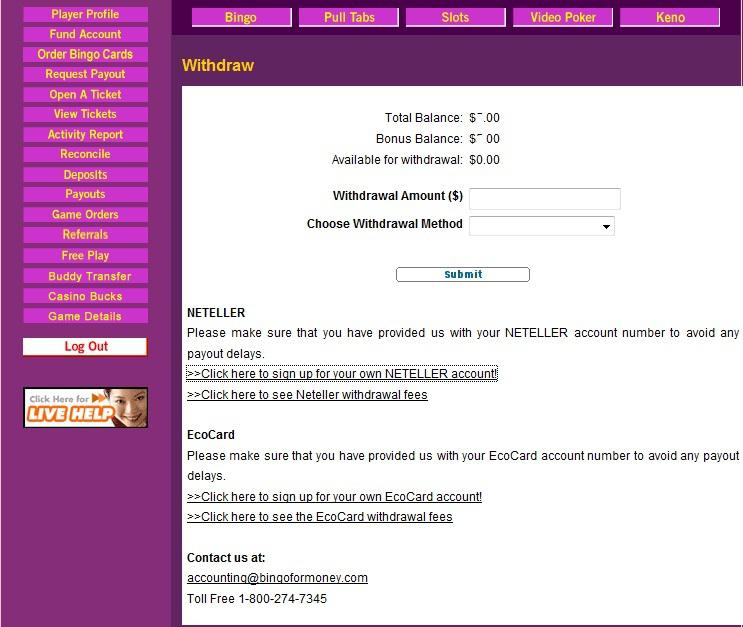Image resolution: width=743 pixels, height=627 pixels.
Task: Open the Pull Tabs game tab
Action: coord(349,18)
